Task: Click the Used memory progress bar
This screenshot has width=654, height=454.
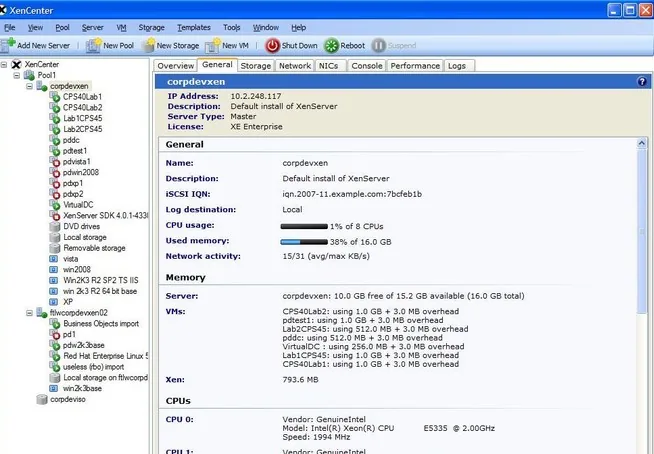Action: point(304,242)
